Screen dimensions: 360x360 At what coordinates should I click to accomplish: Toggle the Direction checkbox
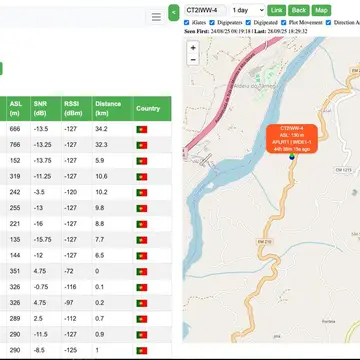click(x=328, y=23)
